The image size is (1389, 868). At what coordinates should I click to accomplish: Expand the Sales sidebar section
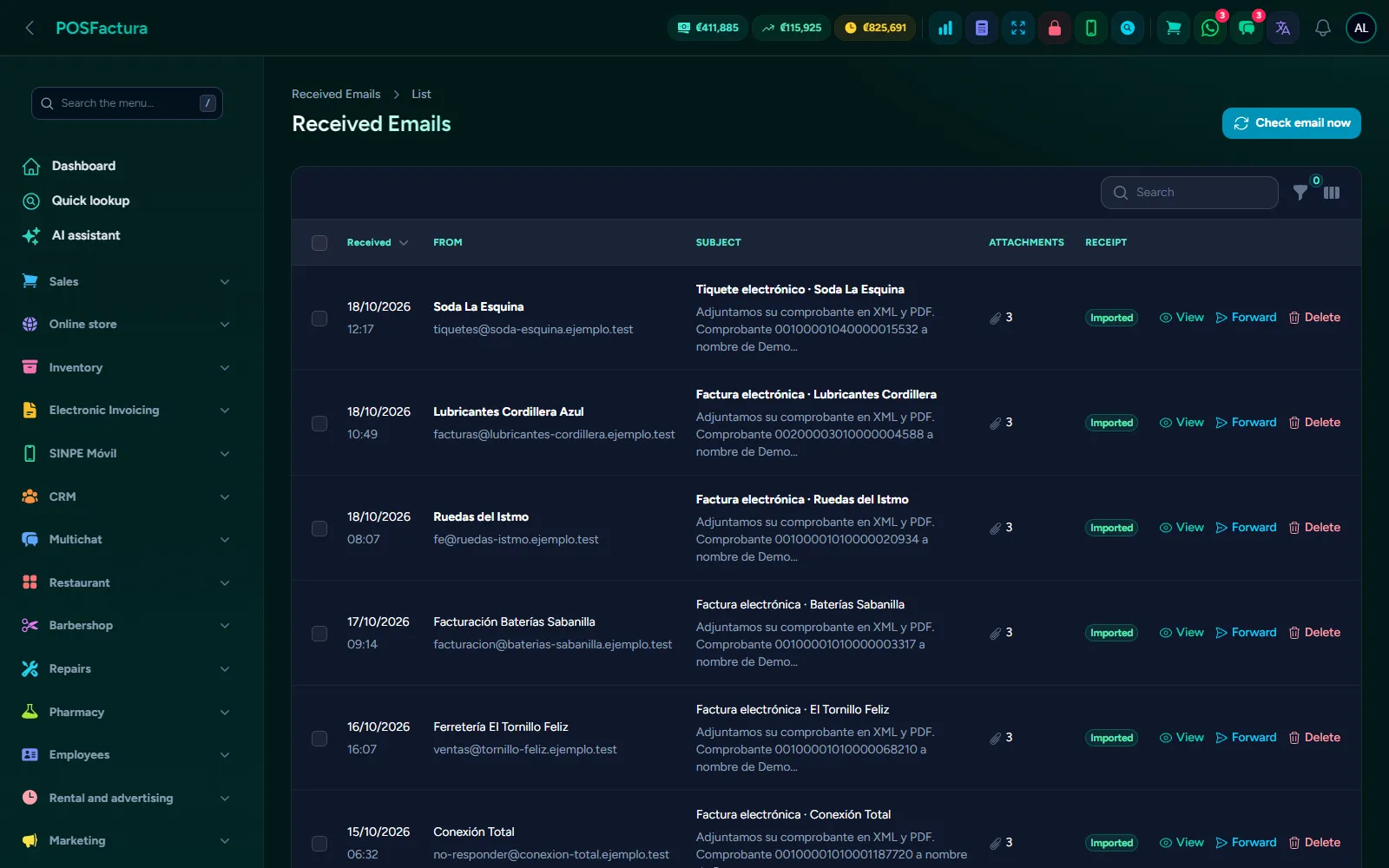click(127, 281)
